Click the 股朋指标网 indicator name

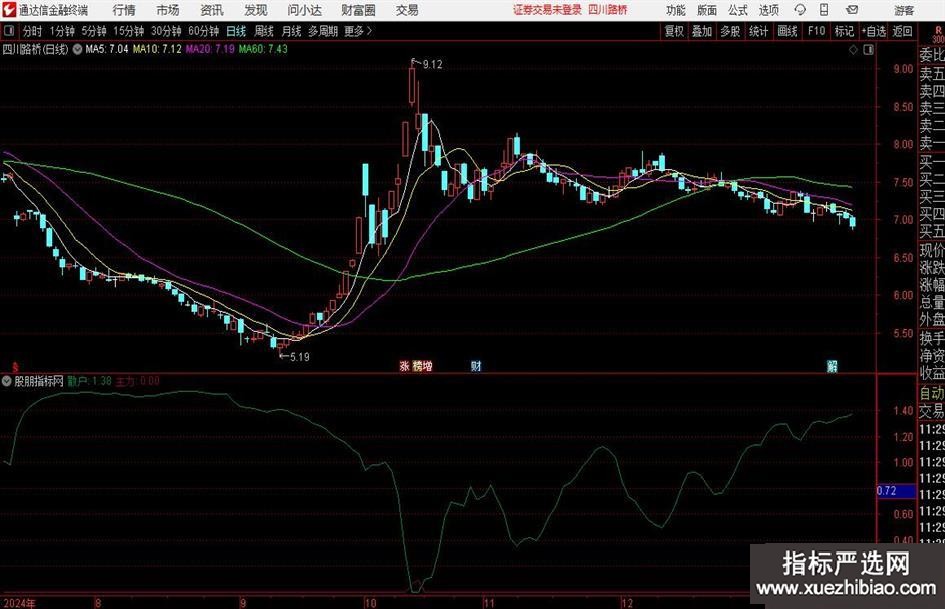coord(39,381)
